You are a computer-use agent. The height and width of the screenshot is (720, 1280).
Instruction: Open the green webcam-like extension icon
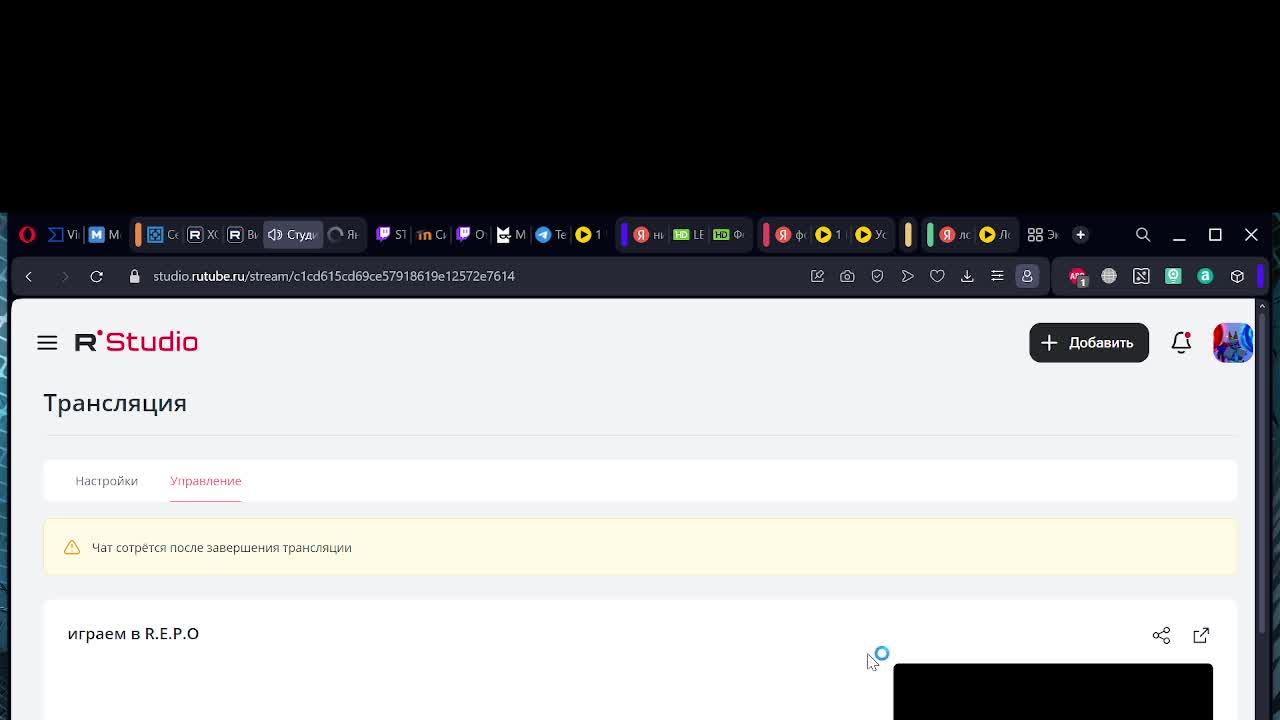point(1173,276)
